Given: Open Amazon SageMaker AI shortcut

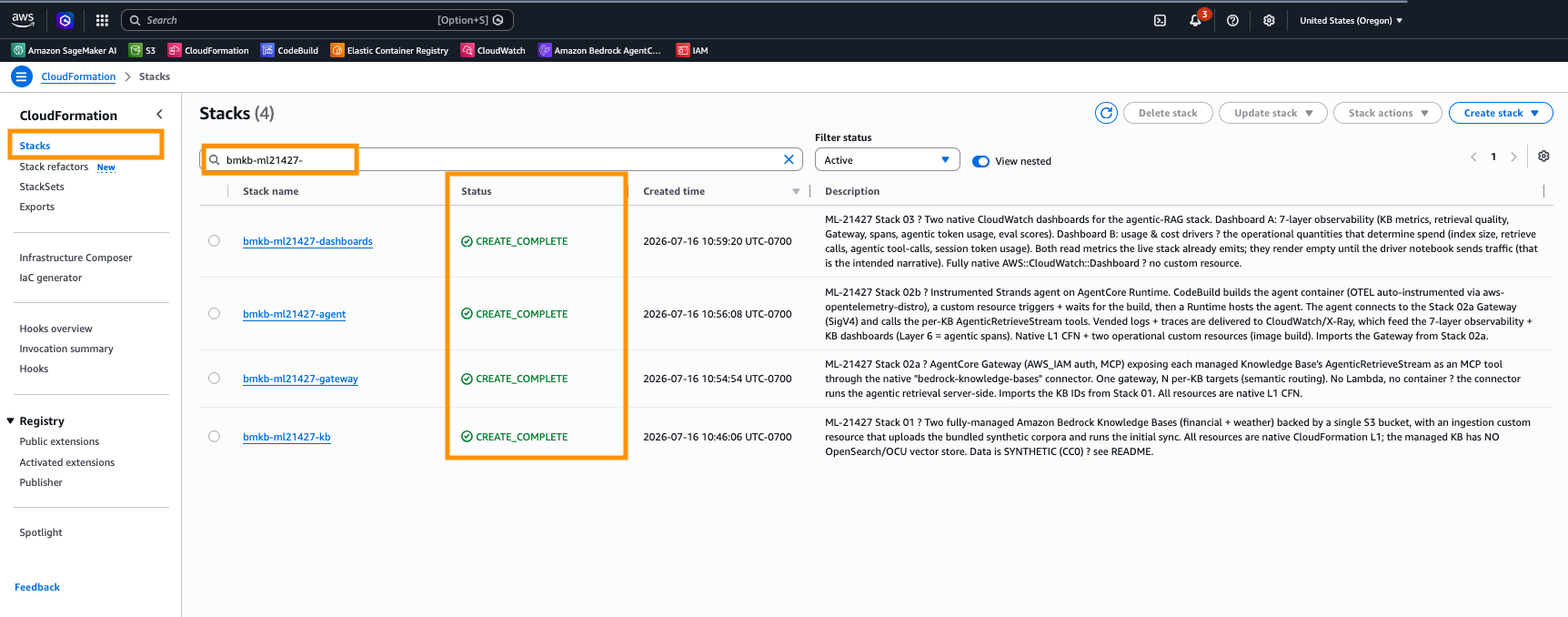Looking at the screenshot, I should click(x=65, y=50).
